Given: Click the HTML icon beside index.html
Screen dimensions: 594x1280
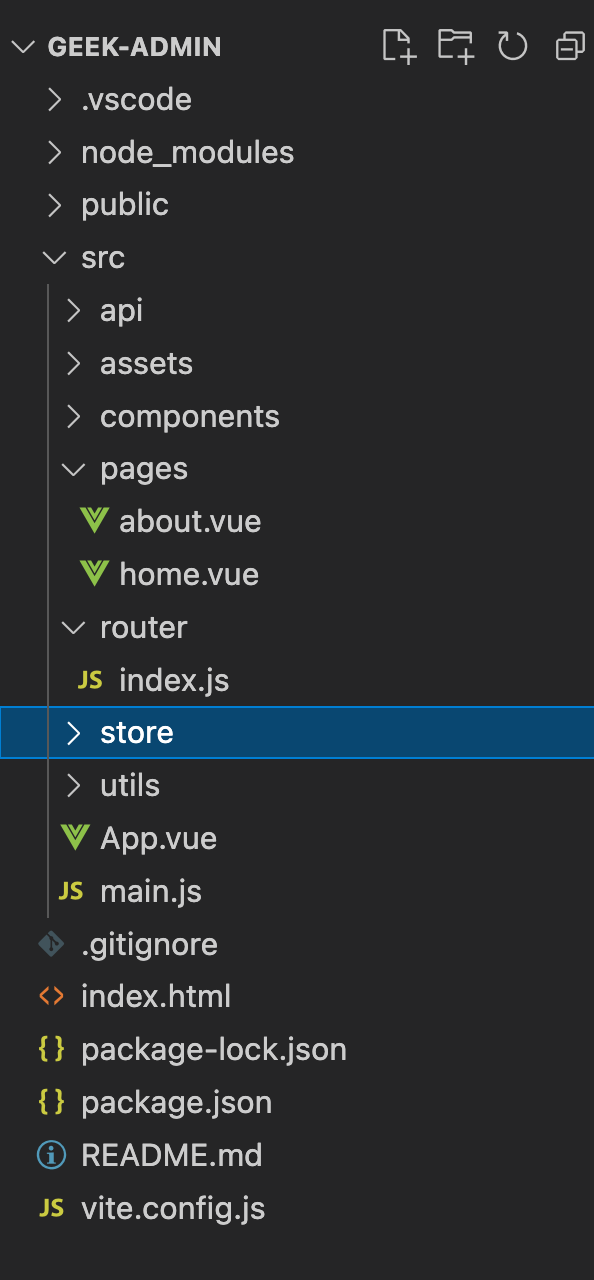Looking at the screenshot, I should point(51,996).
